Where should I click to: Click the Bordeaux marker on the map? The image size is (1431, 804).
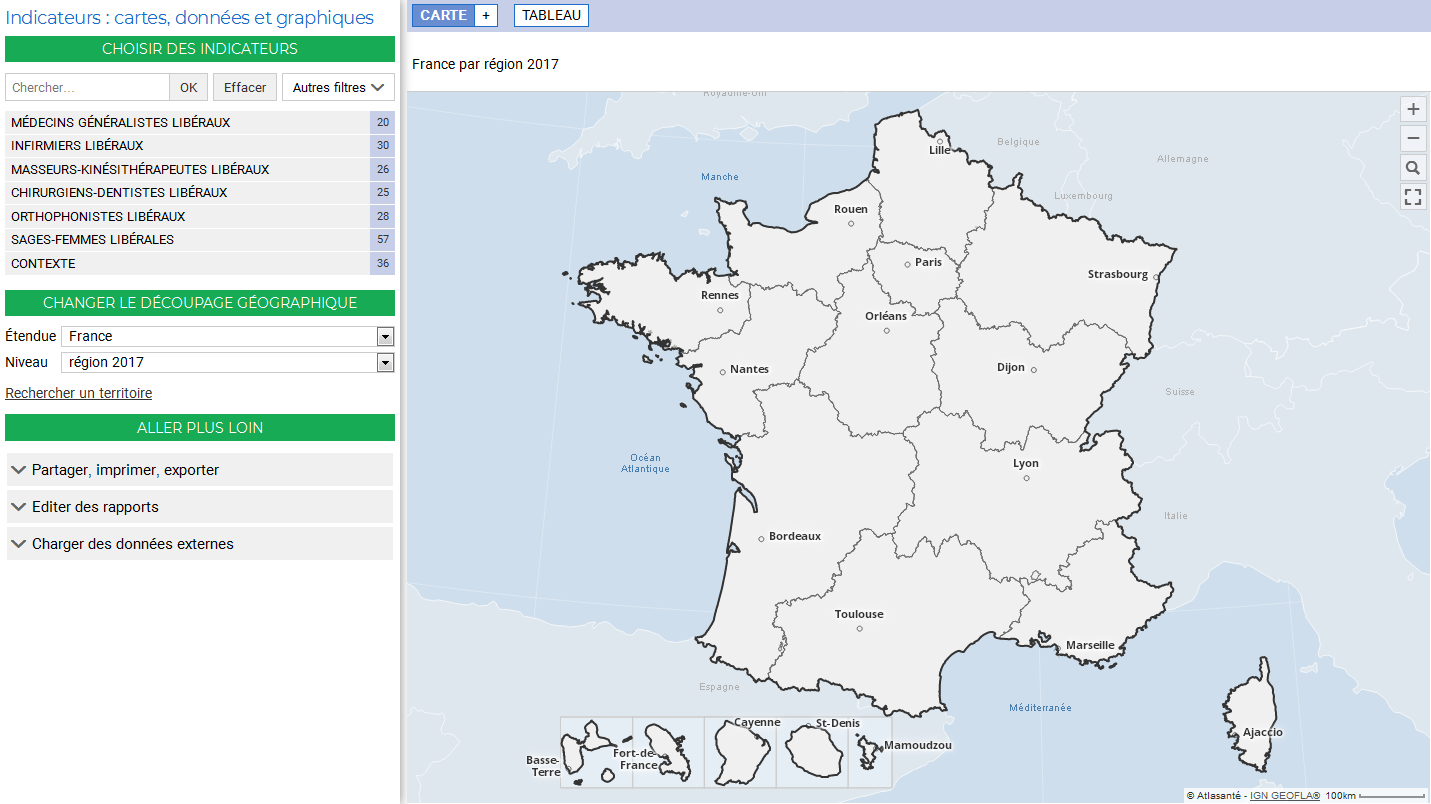click(x=761, y=539)
